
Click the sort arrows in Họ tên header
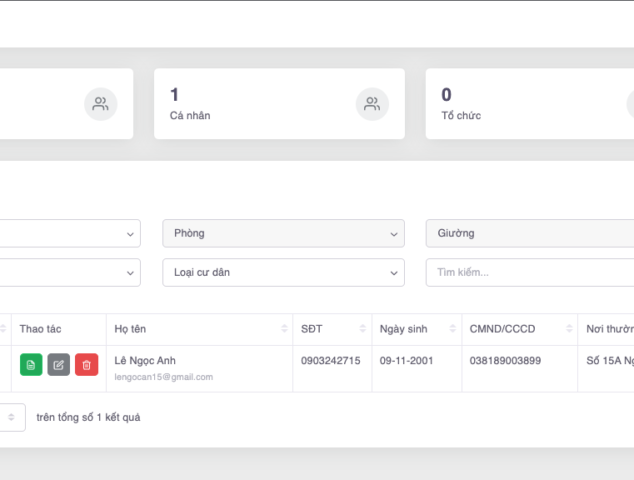coord(281,330)
